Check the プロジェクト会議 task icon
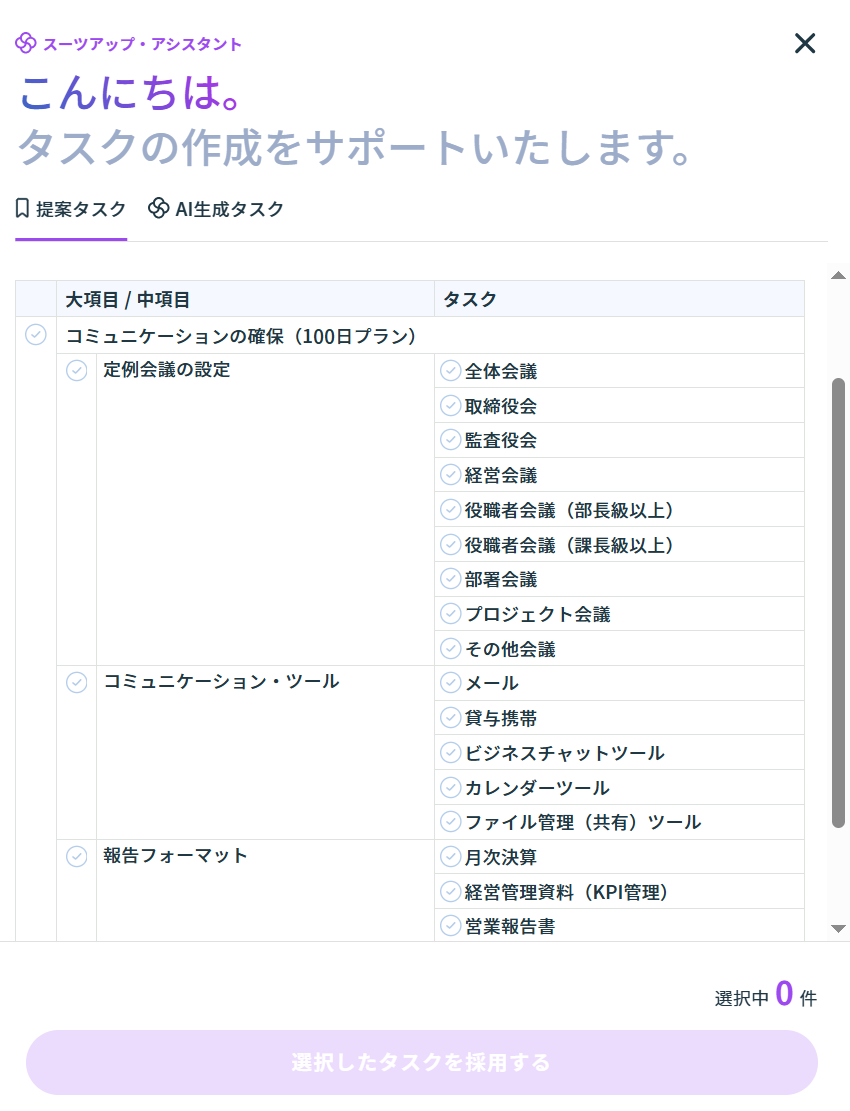Image resolution: width=850 pixels, height=1111 pixels. click(451, 614)
